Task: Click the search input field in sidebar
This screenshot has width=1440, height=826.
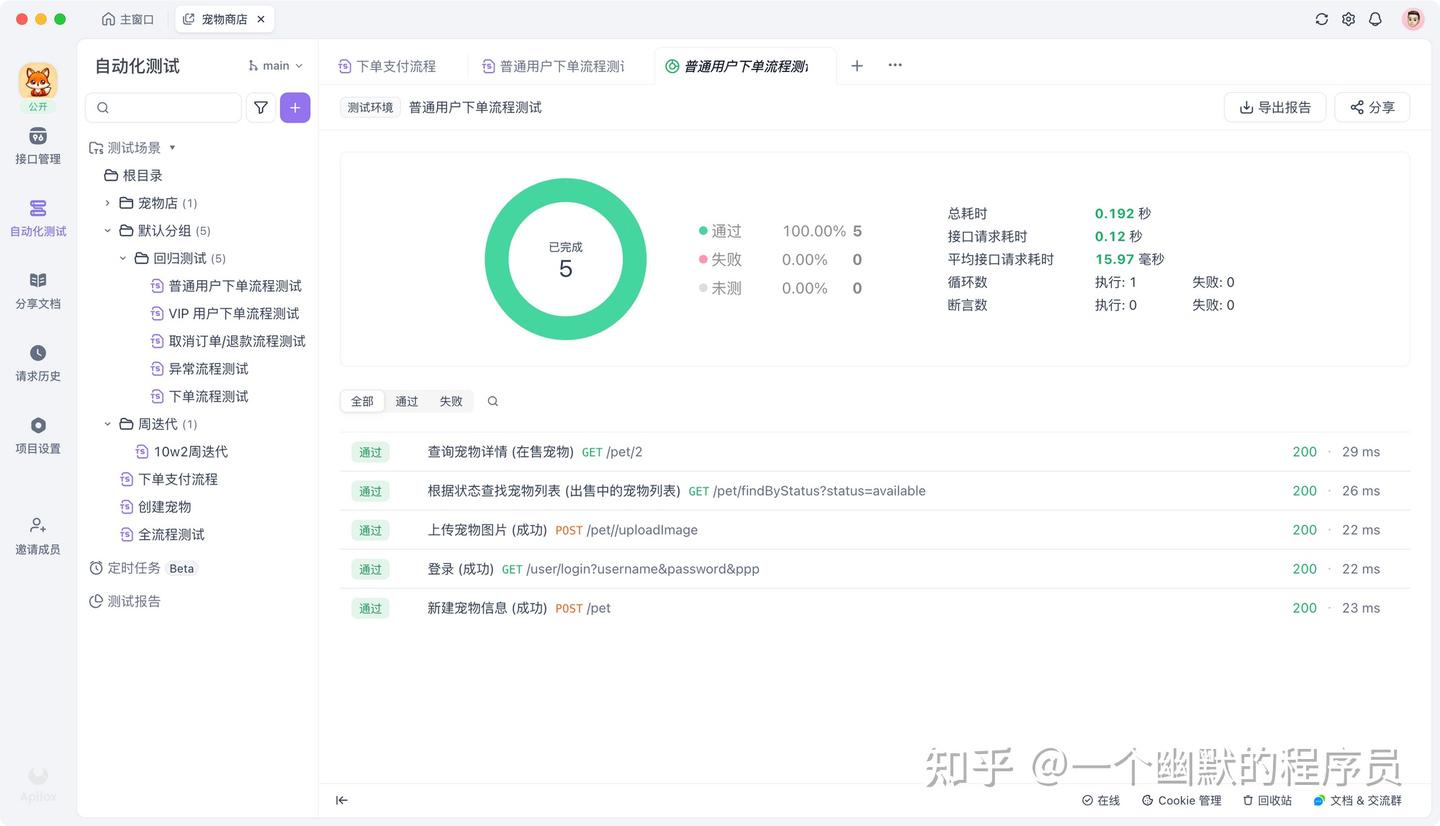Action: pyautogui.click(x=163, y=107)
